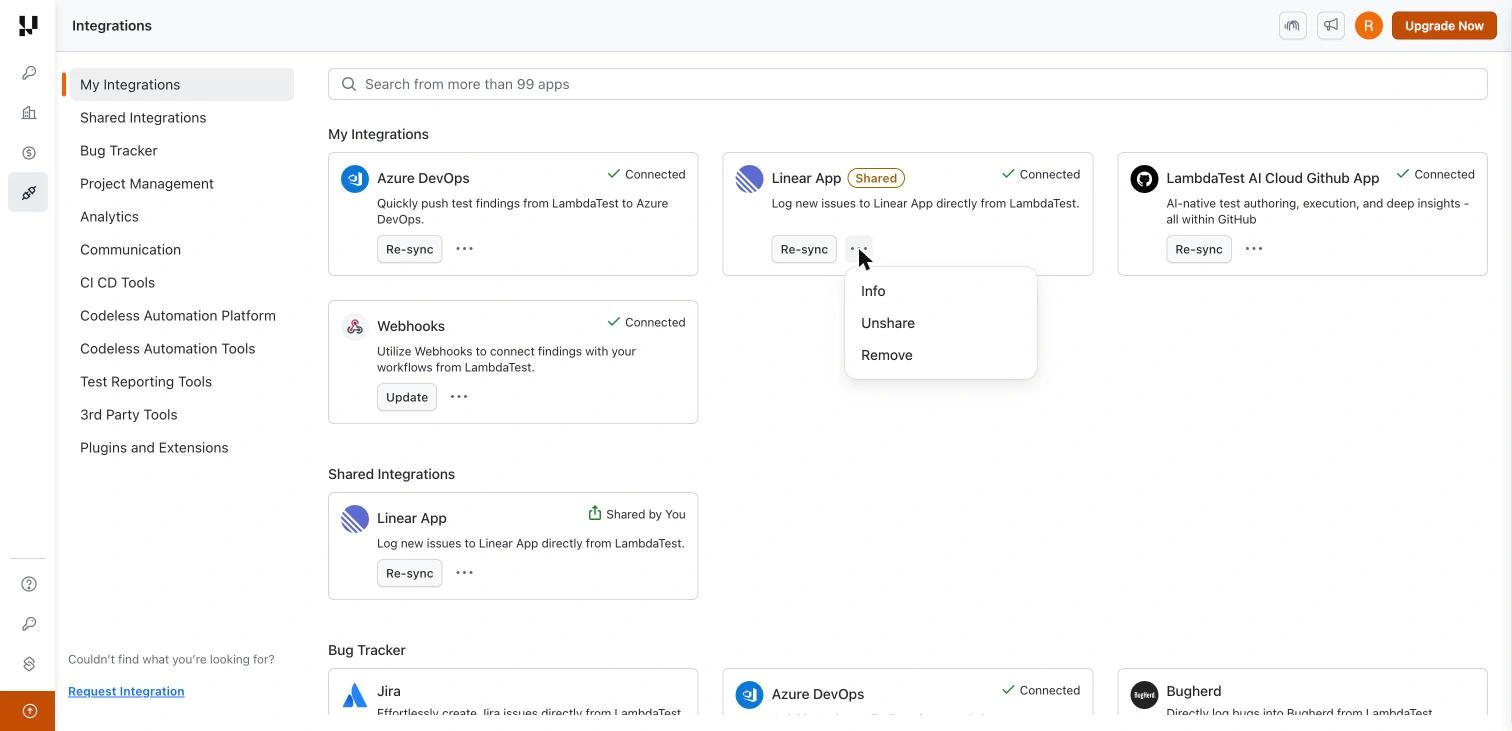Image resolution: width=1512 pixels, height=731 pixels.
Task: Switch to the Analytics category
Action: pyautogui.click(x=109, y=217)
